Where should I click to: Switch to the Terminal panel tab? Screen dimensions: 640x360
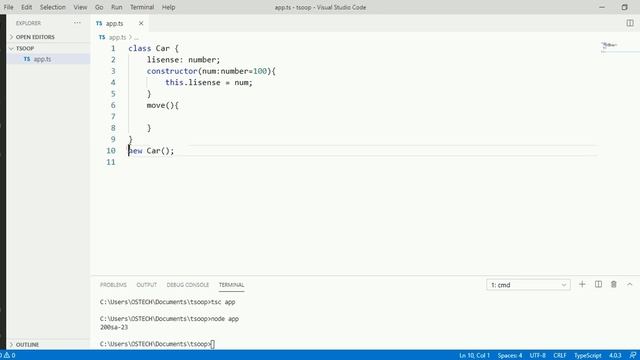231,285
